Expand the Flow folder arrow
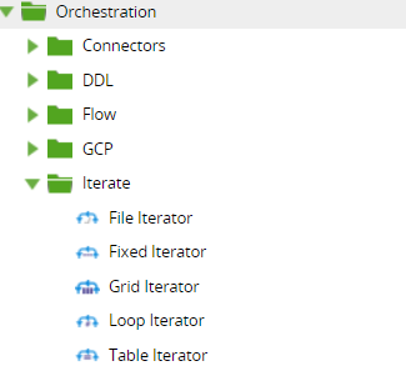Viewport: 406px width, 372px height. 33,115
